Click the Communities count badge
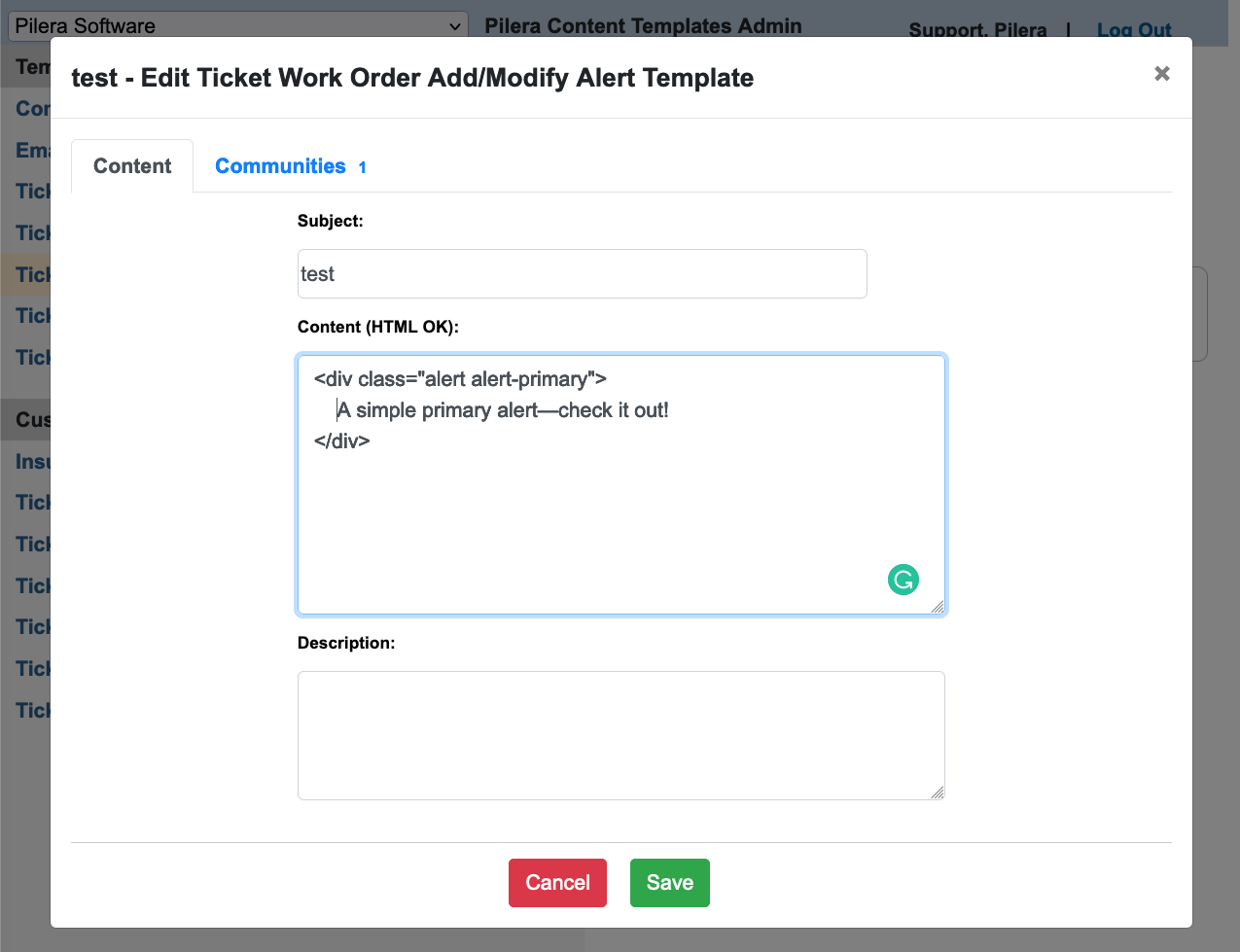Image resolution: width=1240 pixels, height=952 pixels. coord(362,167)
